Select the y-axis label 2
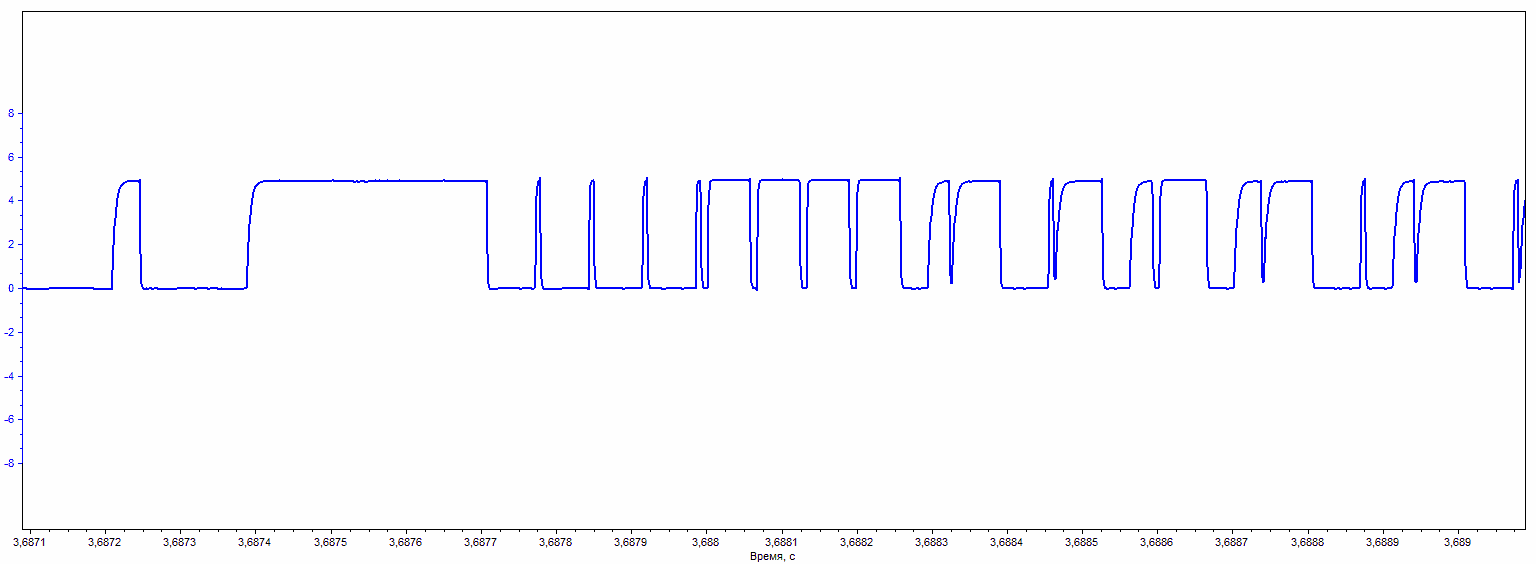 point(11,245)
